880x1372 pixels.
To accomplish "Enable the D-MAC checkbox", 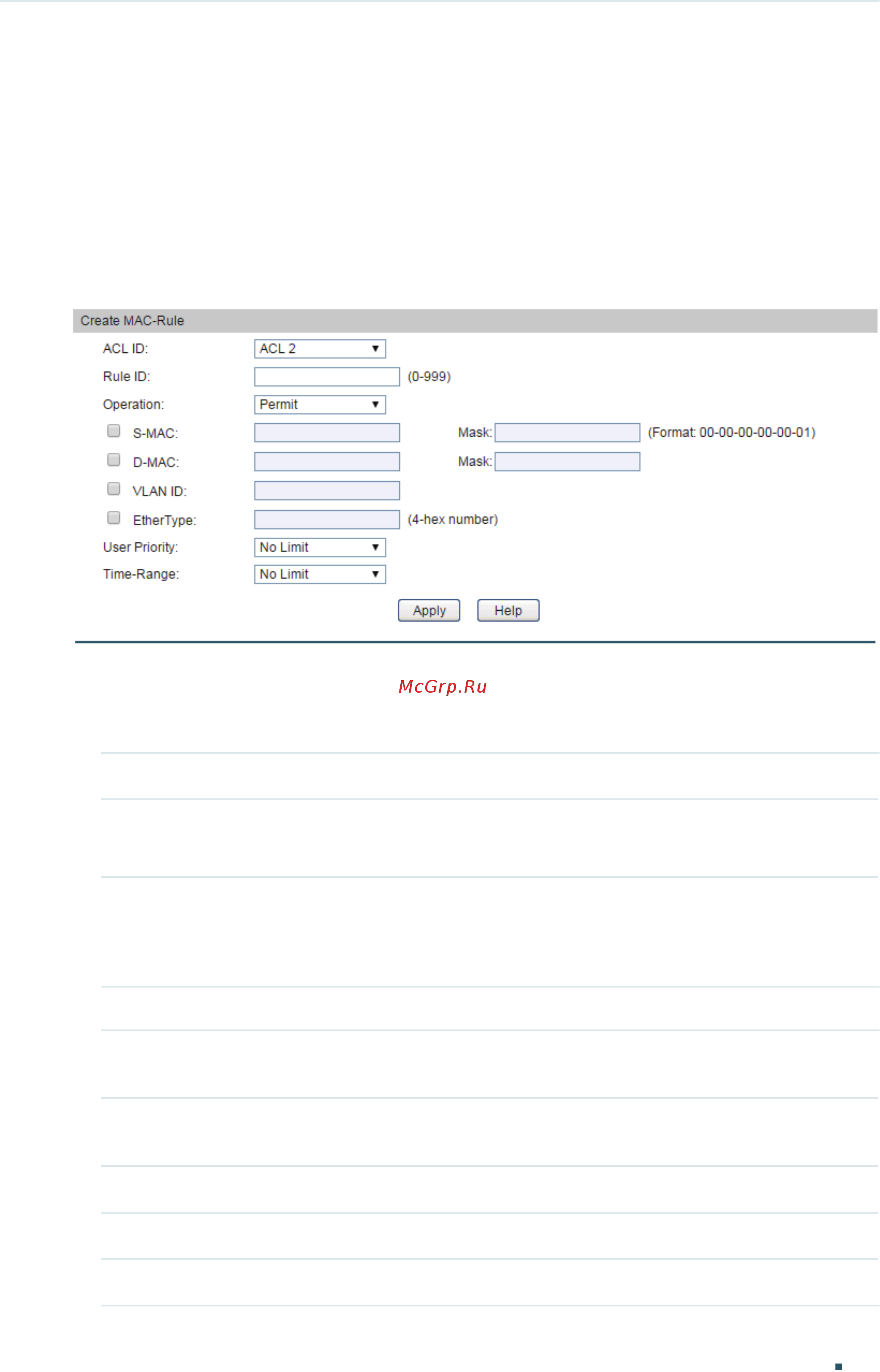I will (114, 459).
